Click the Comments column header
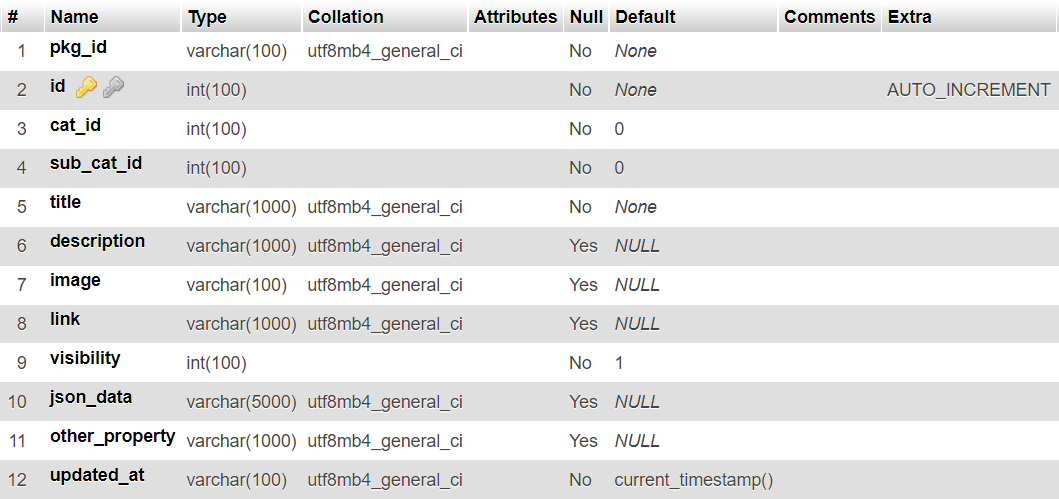 829,17
